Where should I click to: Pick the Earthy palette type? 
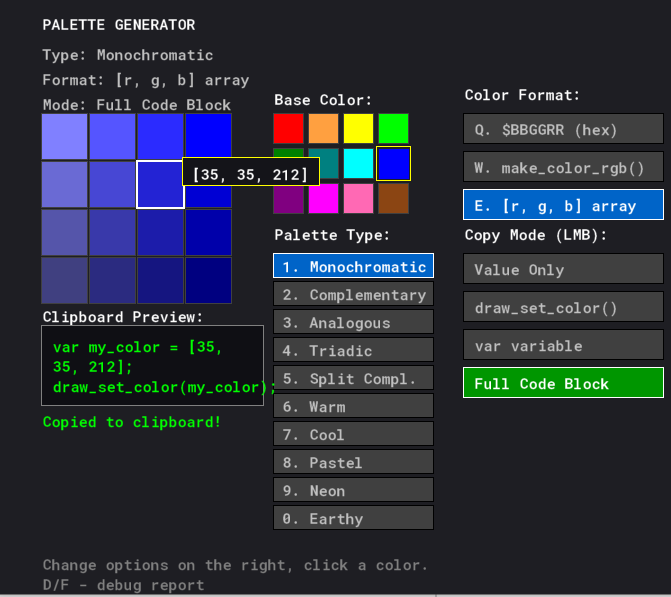click(x=353, y=518)
